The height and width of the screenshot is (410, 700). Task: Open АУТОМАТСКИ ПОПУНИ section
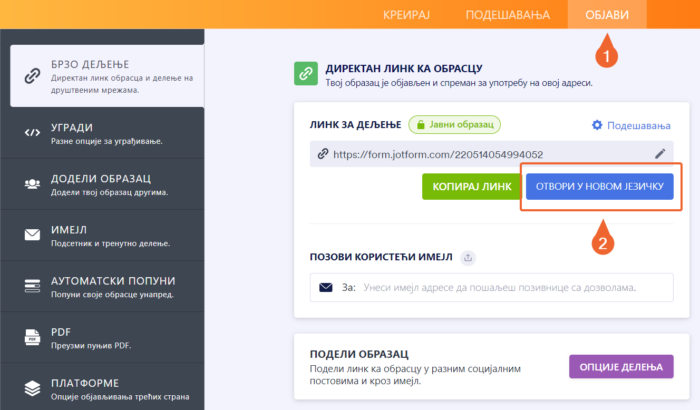[x=102, y=286]
